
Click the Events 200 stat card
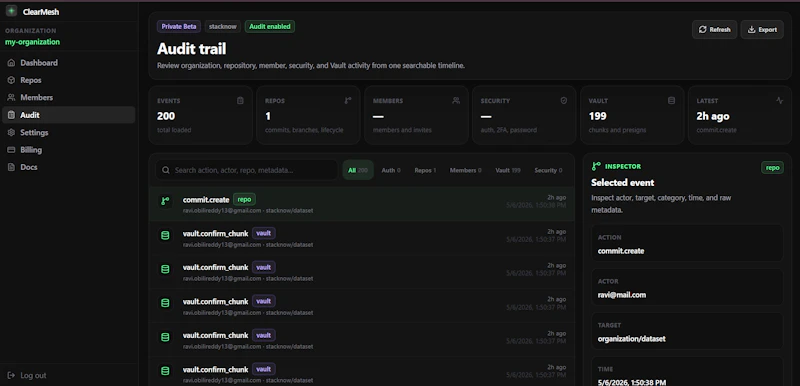201,115
